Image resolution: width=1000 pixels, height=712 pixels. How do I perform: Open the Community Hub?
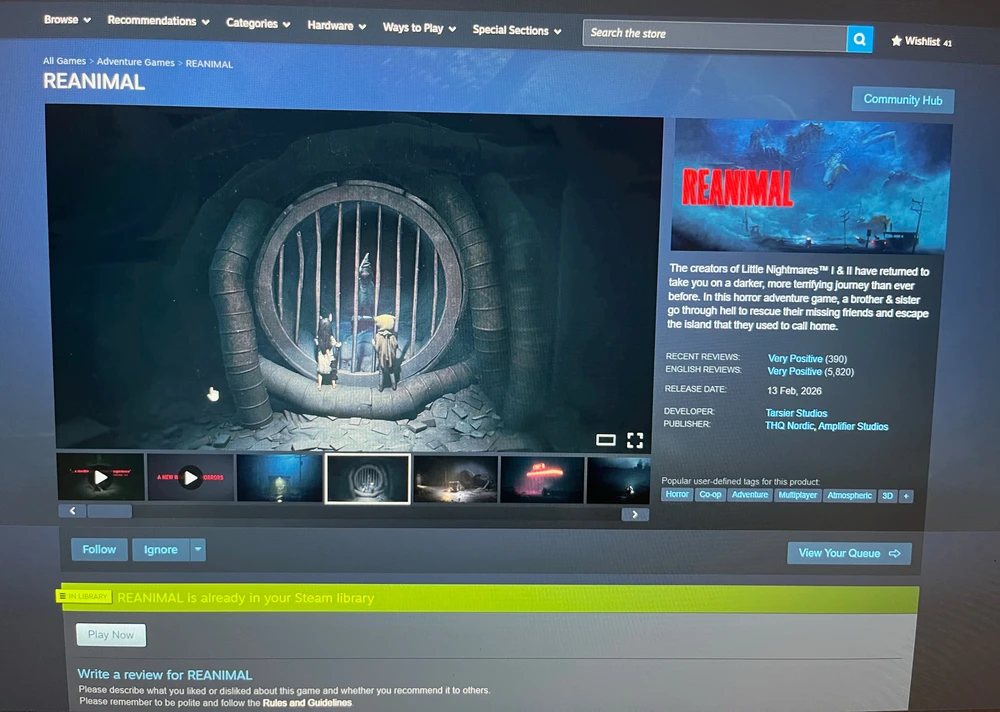[902, 100]
